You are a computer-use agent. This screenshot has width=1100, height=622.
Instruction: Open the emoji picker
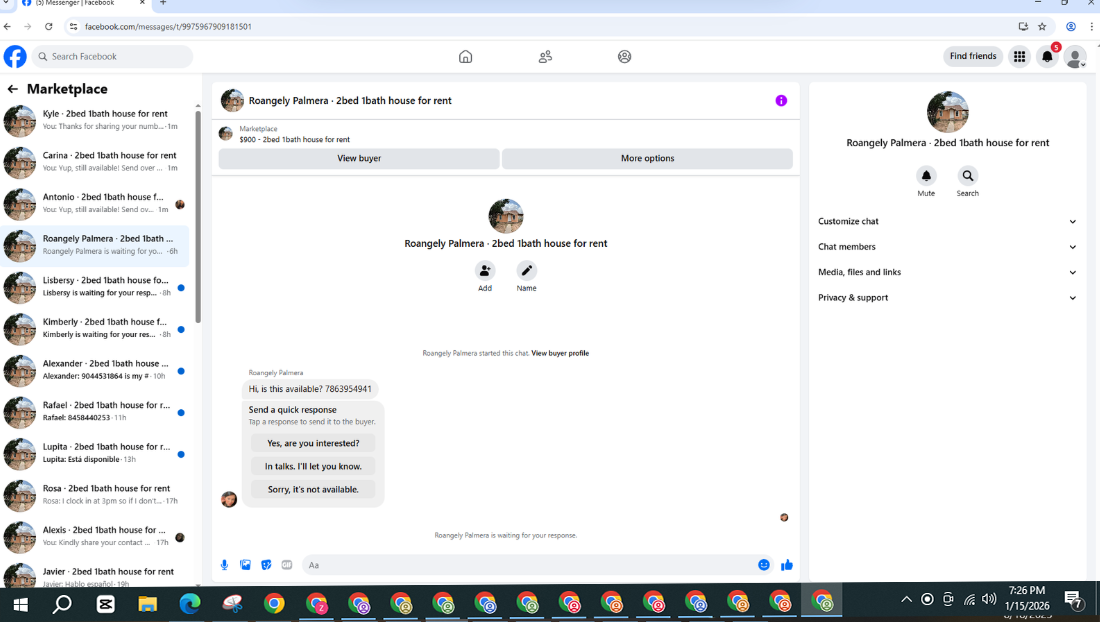click(764, 565)
